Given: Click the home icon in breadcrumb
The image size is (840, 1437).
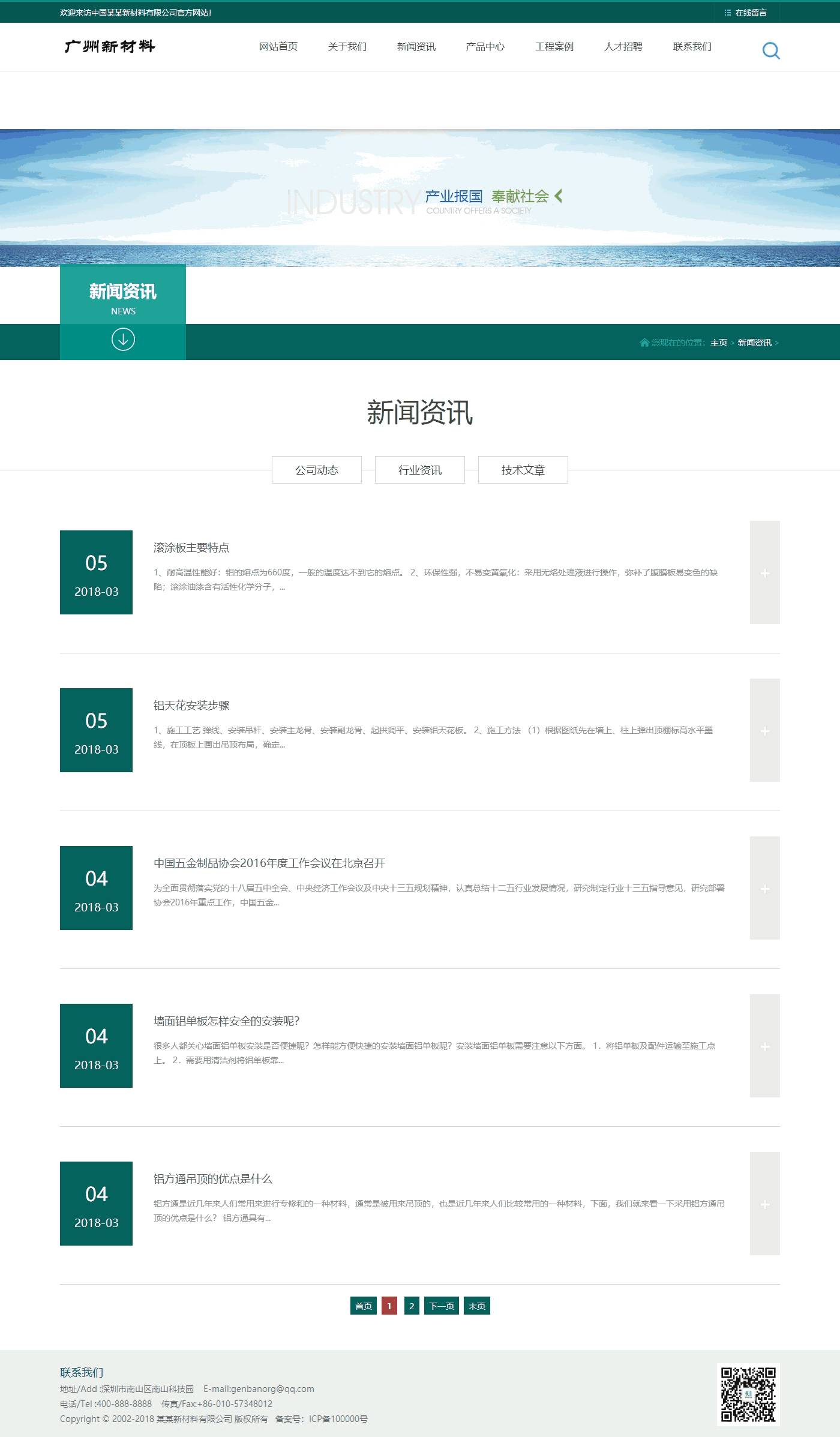Looking at the screenshot, I should coord(644,343).
